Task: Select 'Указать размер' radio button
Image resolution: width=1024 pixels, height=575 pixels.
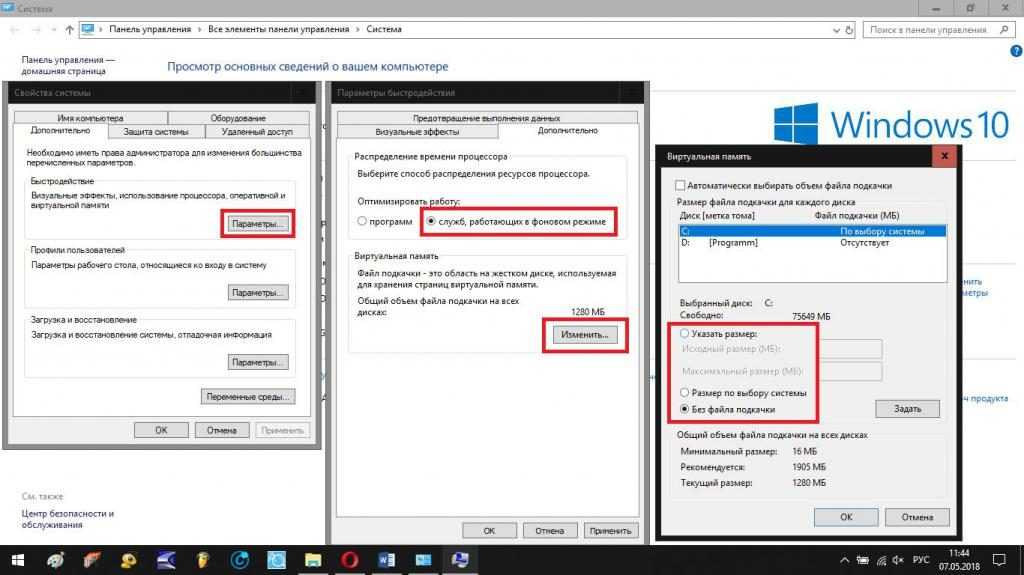Action: [684, 333]
